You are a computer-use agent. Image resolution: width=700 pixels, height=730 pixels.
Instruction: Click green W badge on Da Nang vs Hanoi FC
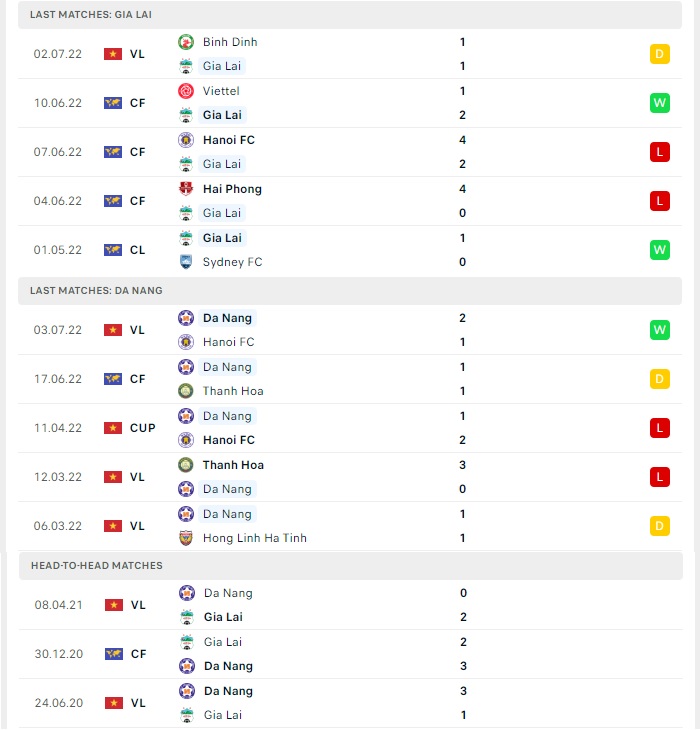(660, 330)
